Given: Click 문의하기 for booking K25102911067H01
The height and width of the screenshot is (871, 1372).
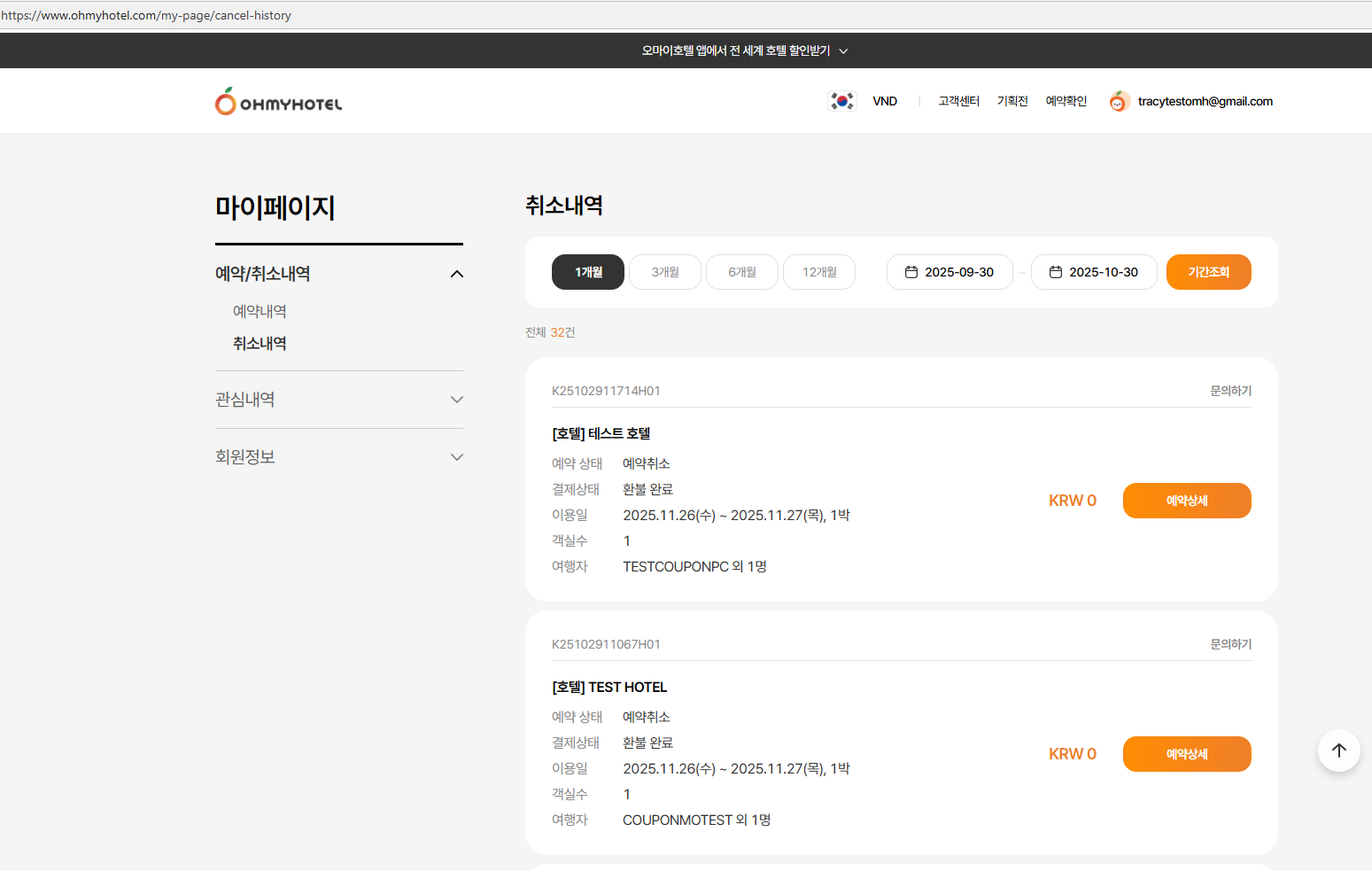Looking at the screenshot, I should (1230, 644).
